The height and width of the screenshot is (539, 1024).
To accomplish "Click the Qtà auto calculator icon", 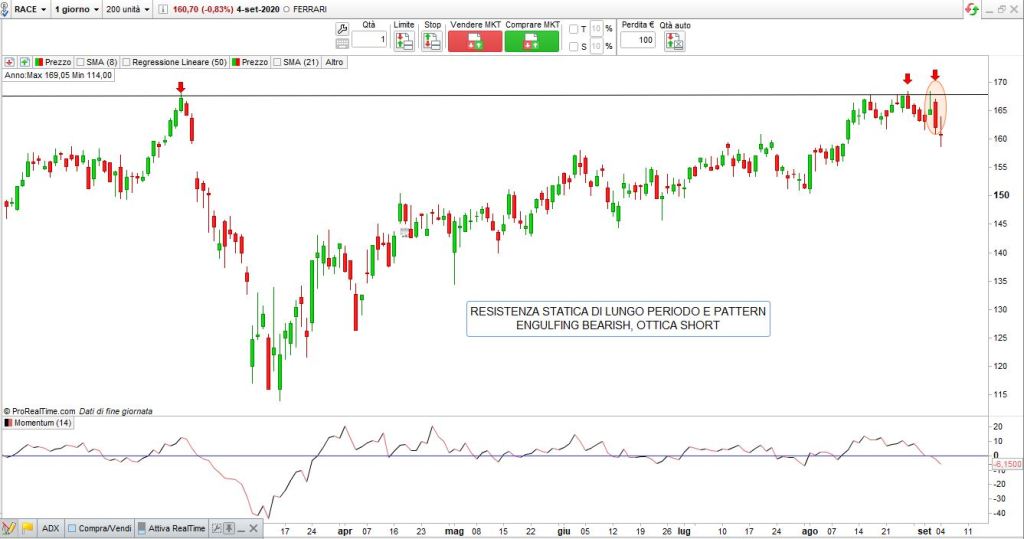I will coord(675,41).
